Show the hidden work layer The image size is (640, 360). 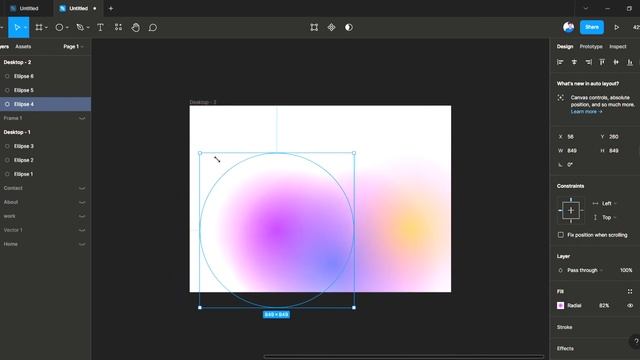(x=82, y=216)
